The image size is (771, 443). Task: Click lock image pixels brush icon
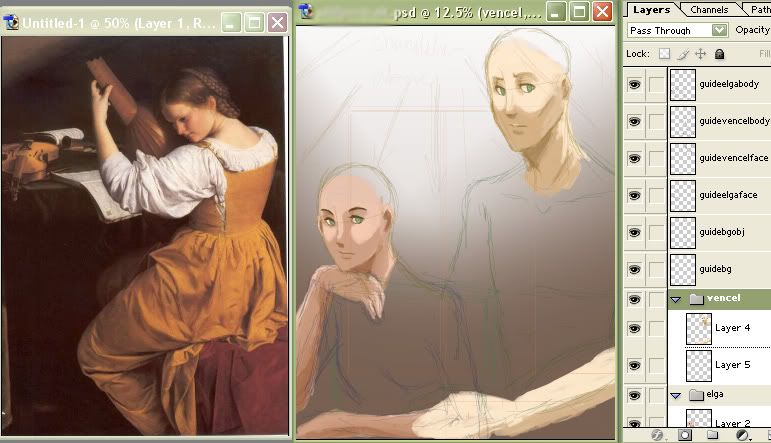(x=682, y=53)
